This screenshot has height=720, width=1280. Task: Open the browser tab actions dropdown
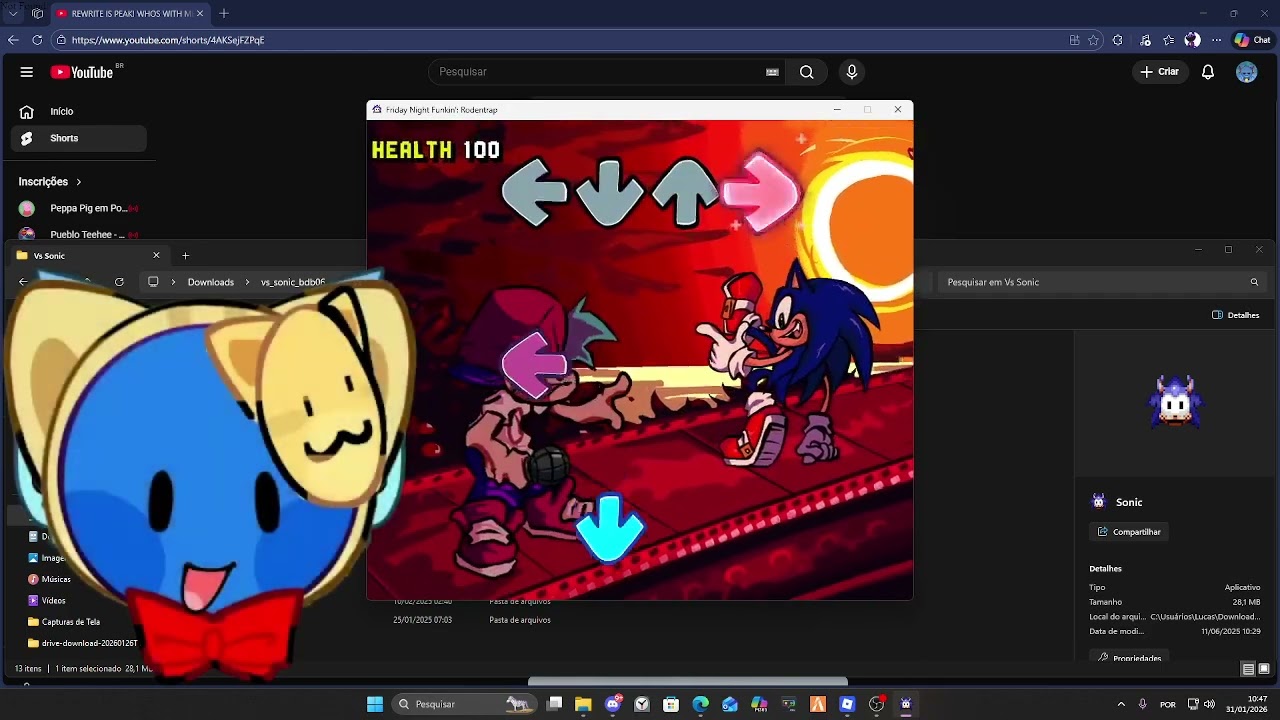click(x=13, y=14)
